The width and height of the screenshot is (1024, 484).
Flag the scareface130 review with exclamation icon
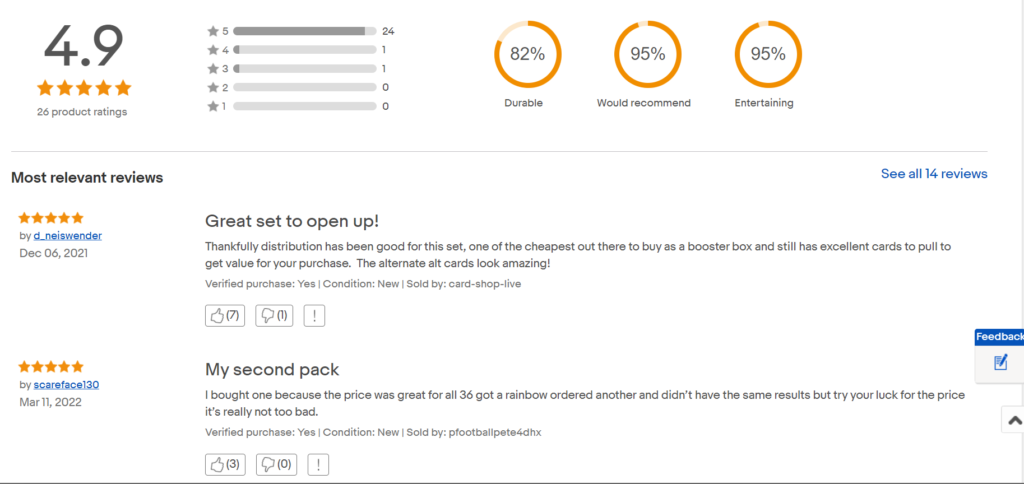pyautogui.click(x=317, y=464)
